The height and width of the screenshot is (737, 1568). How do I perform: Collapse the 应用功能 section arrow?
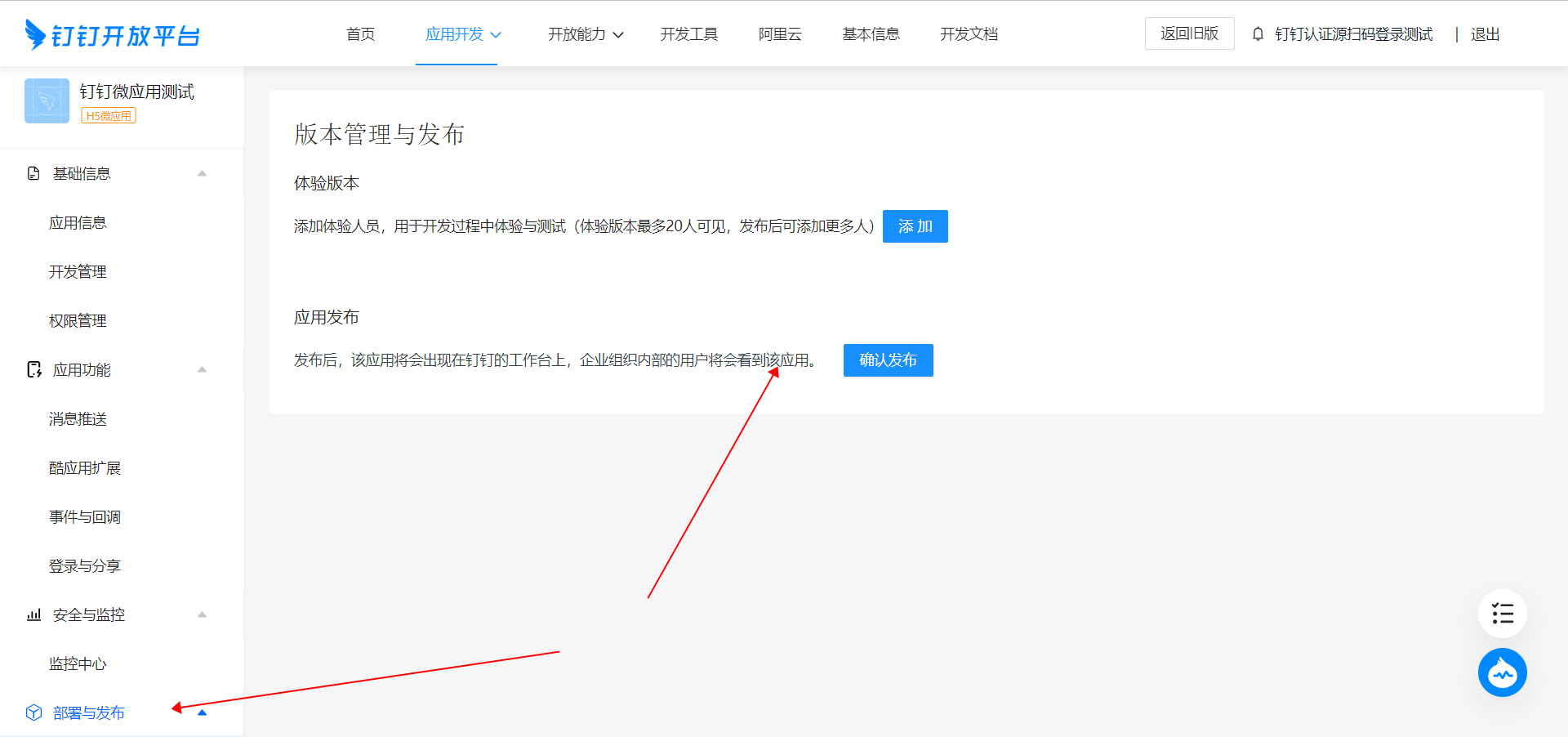[x=202, y=369]
